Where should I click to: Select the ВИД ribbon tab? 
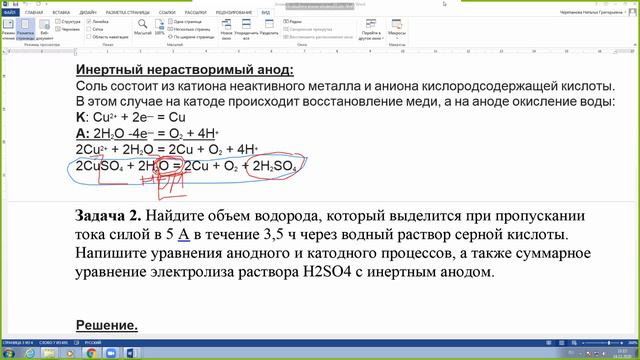[x=266, y=13]
